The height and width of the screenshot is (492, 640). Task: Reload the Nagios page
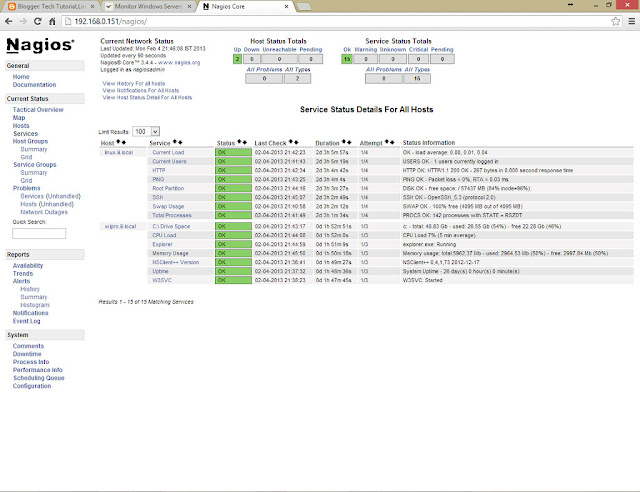[38, 22]
